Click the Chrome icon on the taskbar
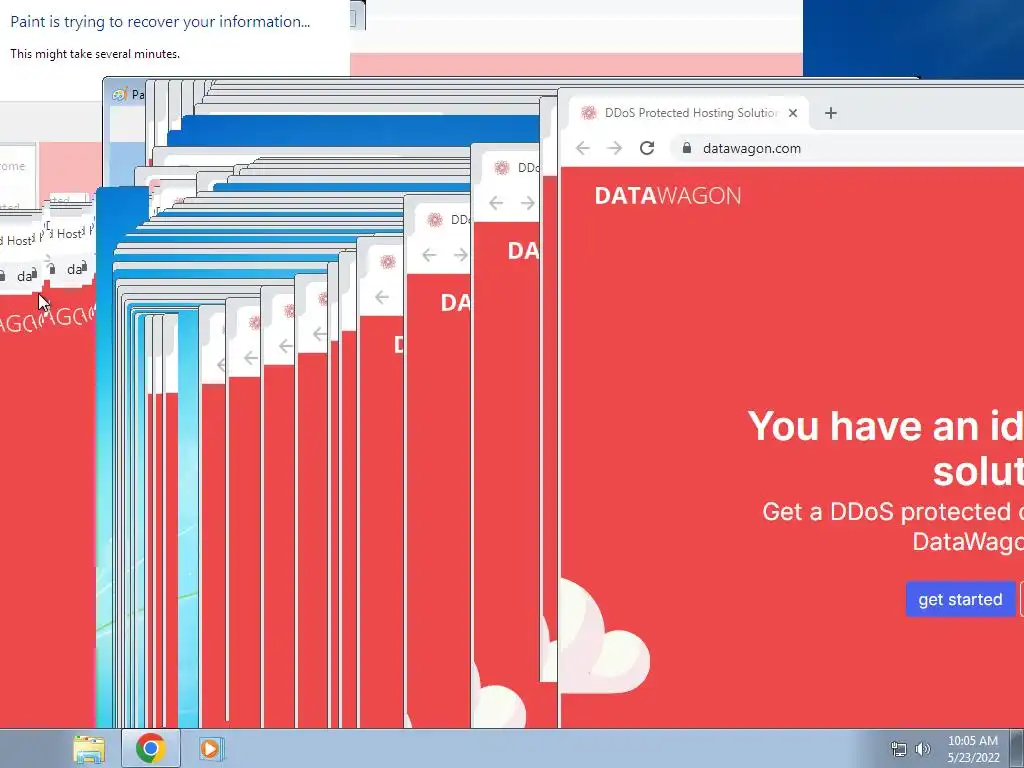The height and width of the screenshot is (768, 1024). (x=150, y=748)
